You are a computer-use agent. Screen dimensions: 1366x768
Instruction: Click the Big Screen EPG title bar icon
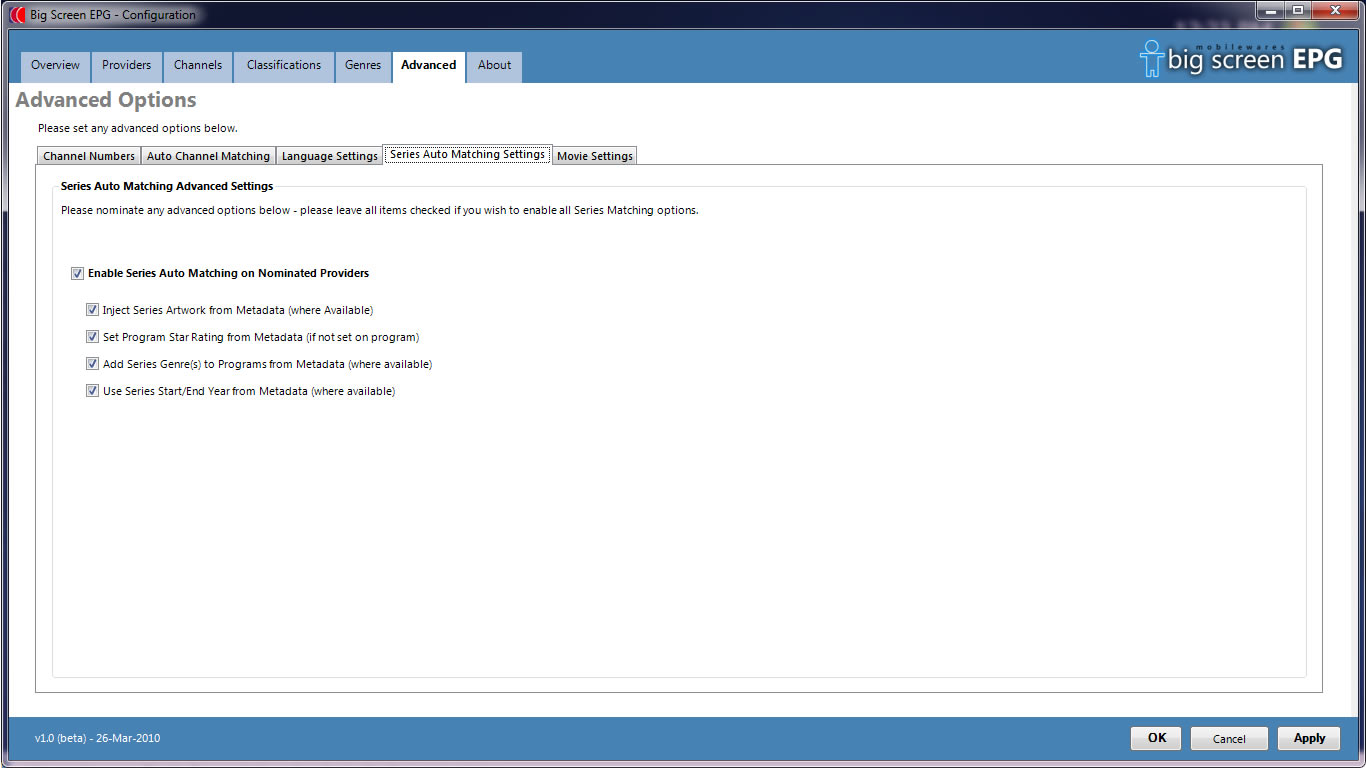point(17,15)
